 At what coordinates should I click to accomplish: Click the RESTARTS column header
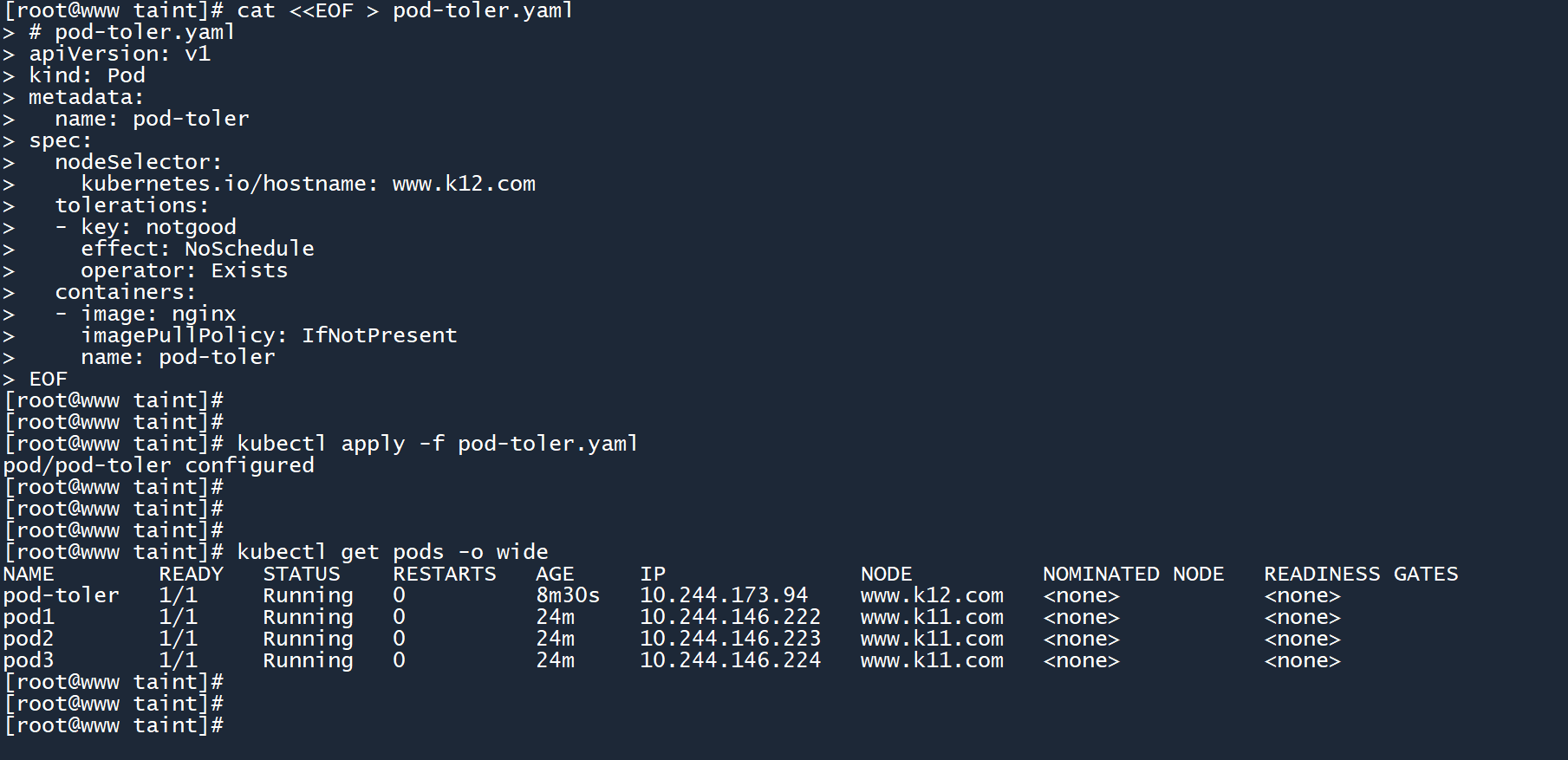[445, 575]
